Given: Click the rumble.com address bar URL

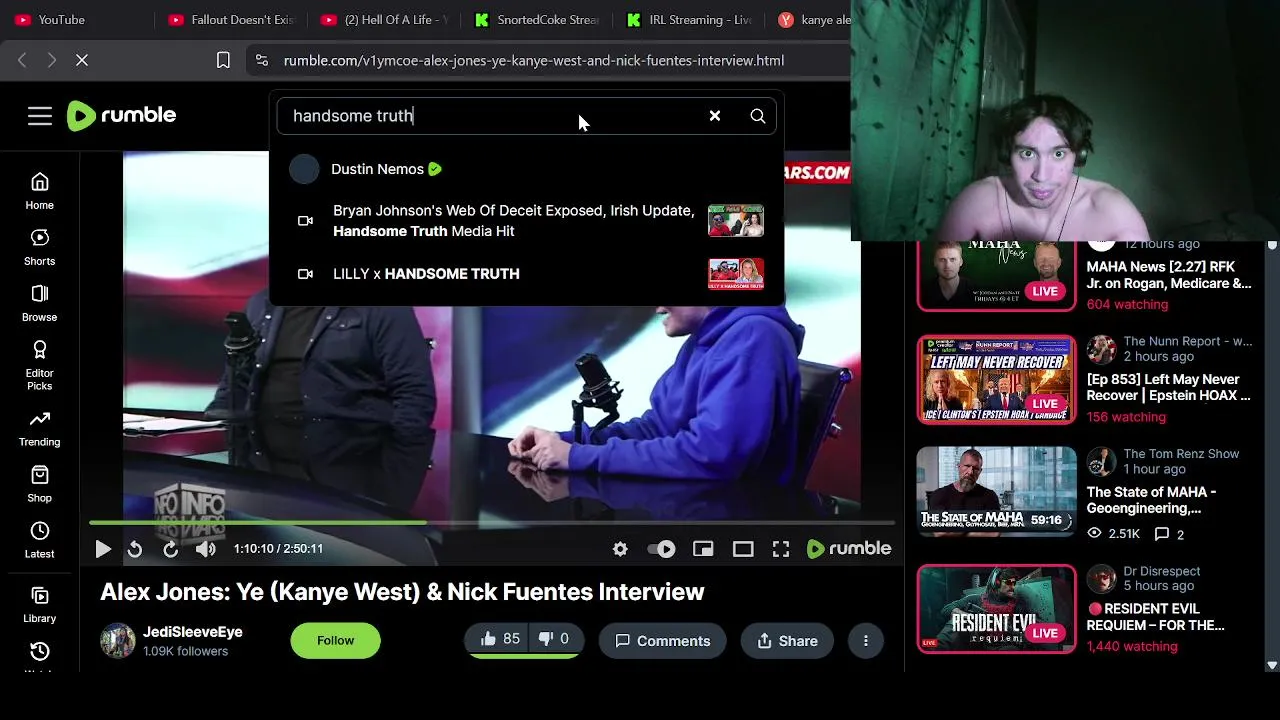Looking at the screenshot, I should 533,61.
